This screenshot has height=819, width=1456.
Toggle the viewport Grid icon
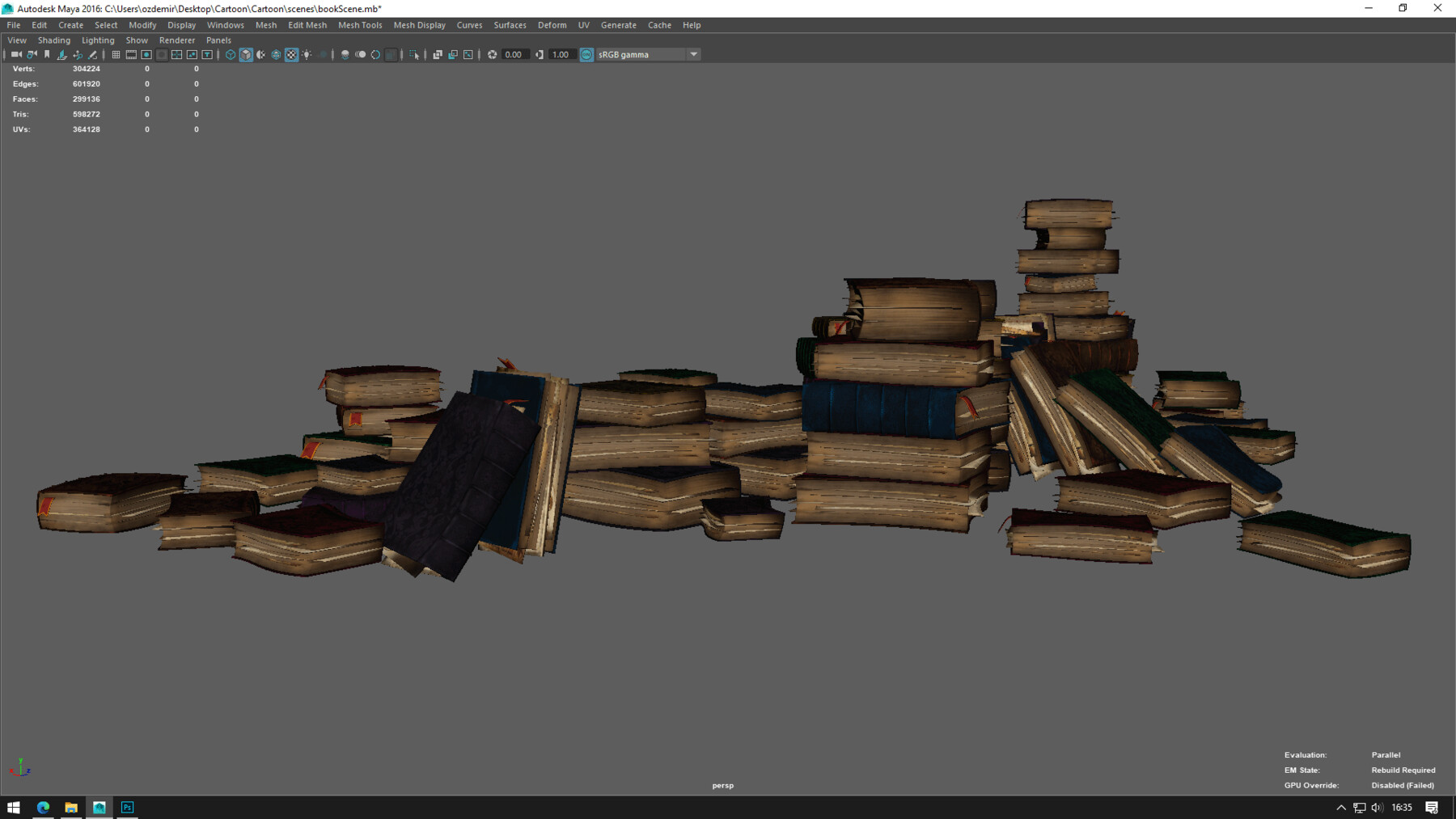point(116,55)
